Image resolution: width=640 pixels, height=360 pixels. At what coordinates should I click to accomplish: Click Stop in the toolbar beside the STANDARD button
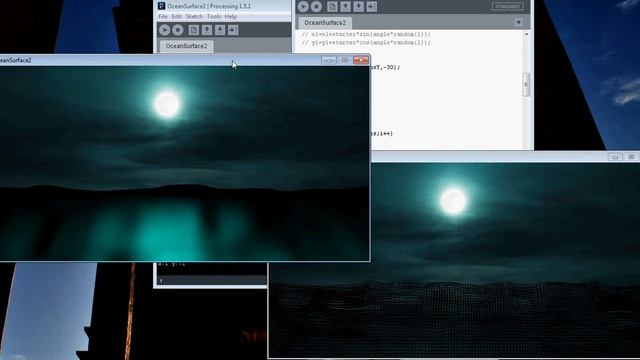point(316,7)
